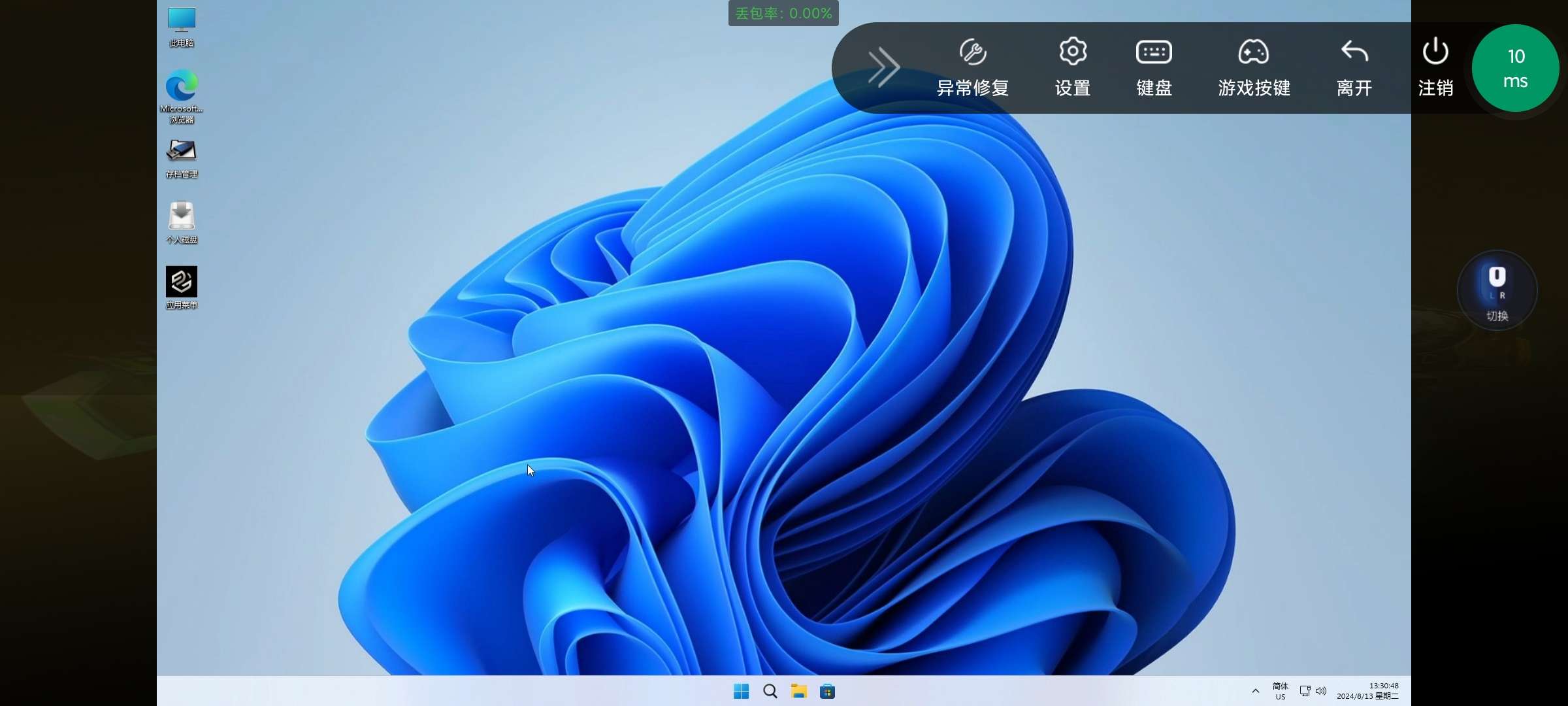Open File Explorer from the taskbar

[799, 691]
